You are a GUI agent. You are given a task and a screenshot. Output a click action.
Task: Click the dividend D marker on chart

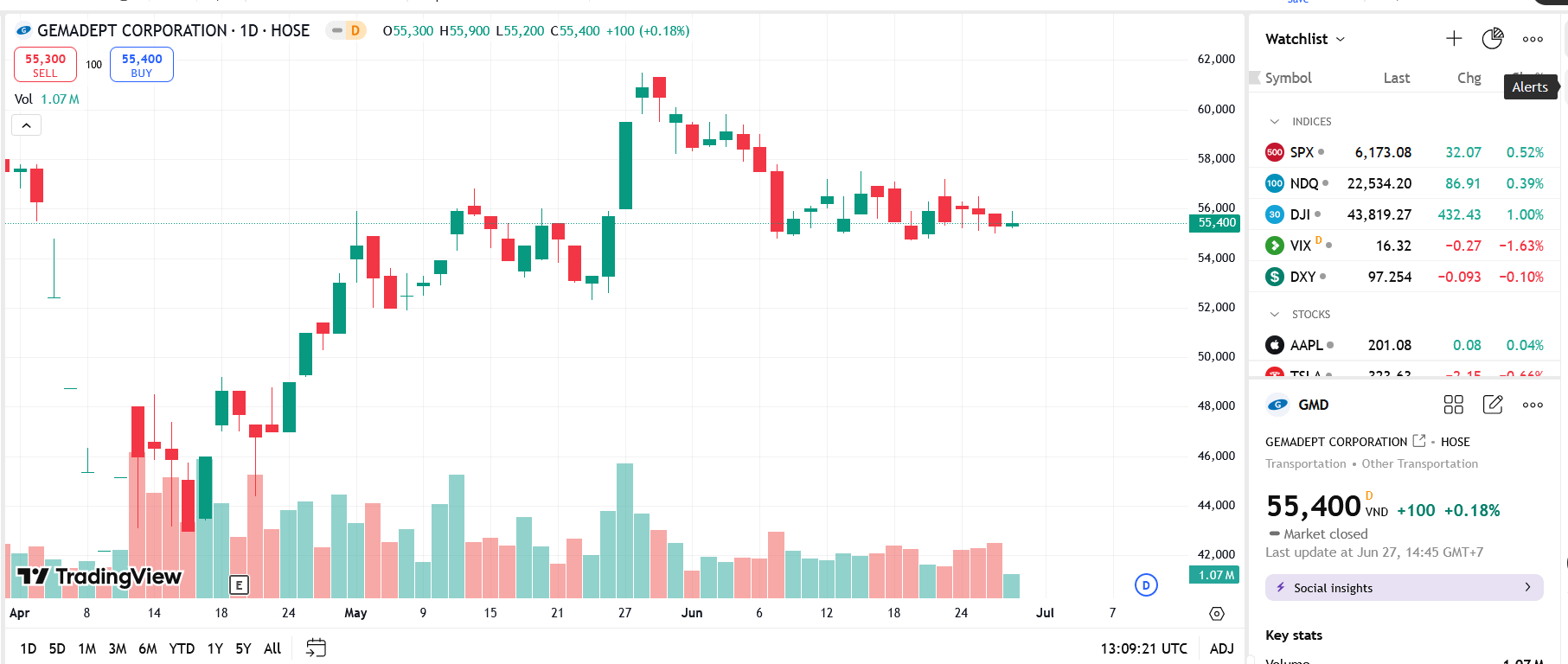(x=1146, y=585)
